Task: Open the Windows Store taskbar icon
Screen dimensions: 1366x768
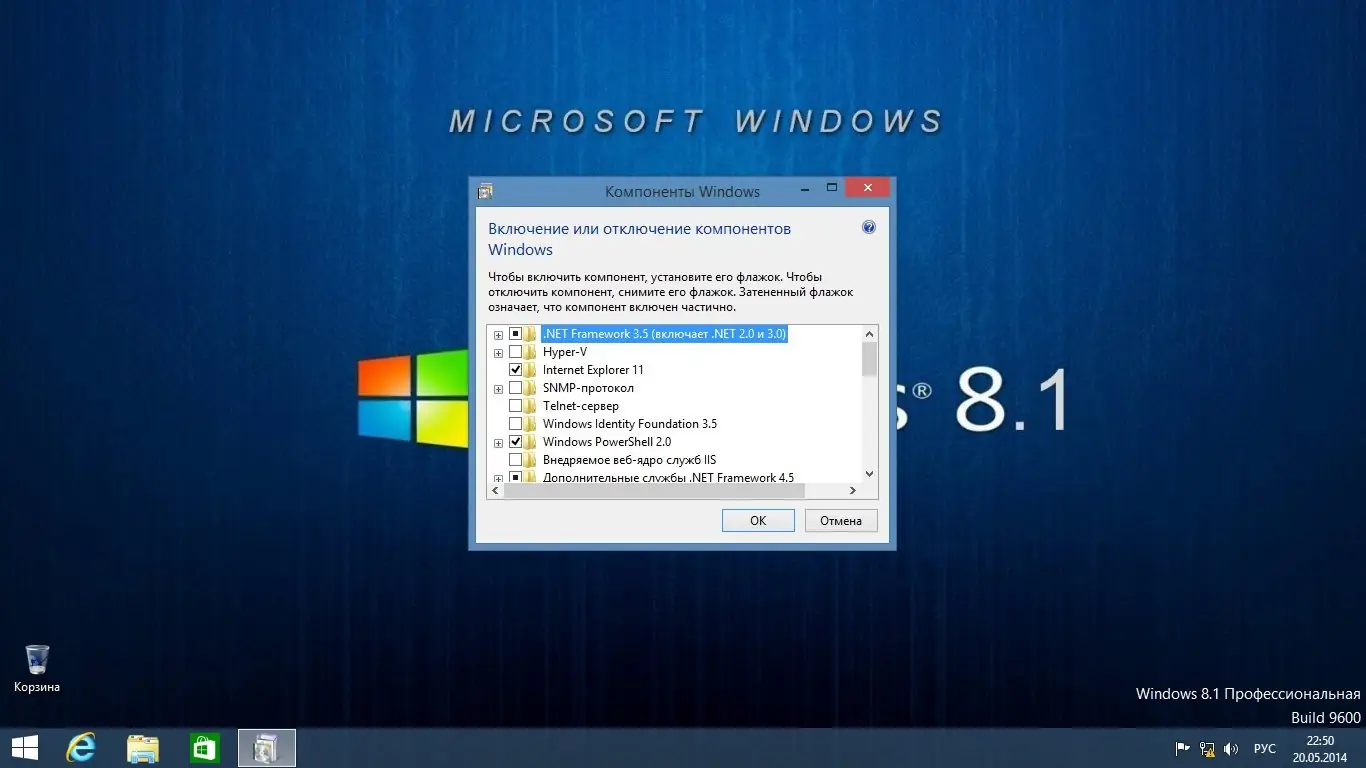Action: pos(205,748)
